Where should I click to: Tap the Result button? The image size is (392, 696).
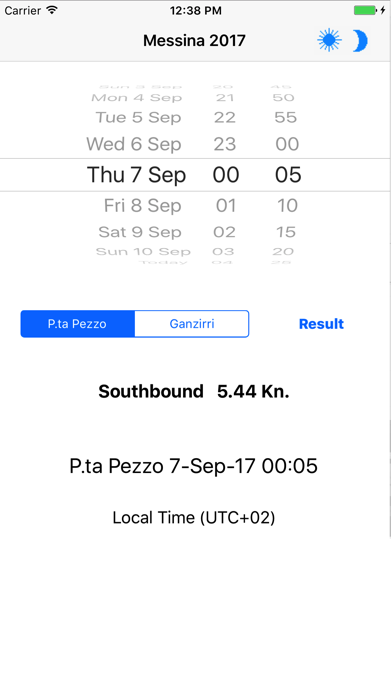pos(321,324)
